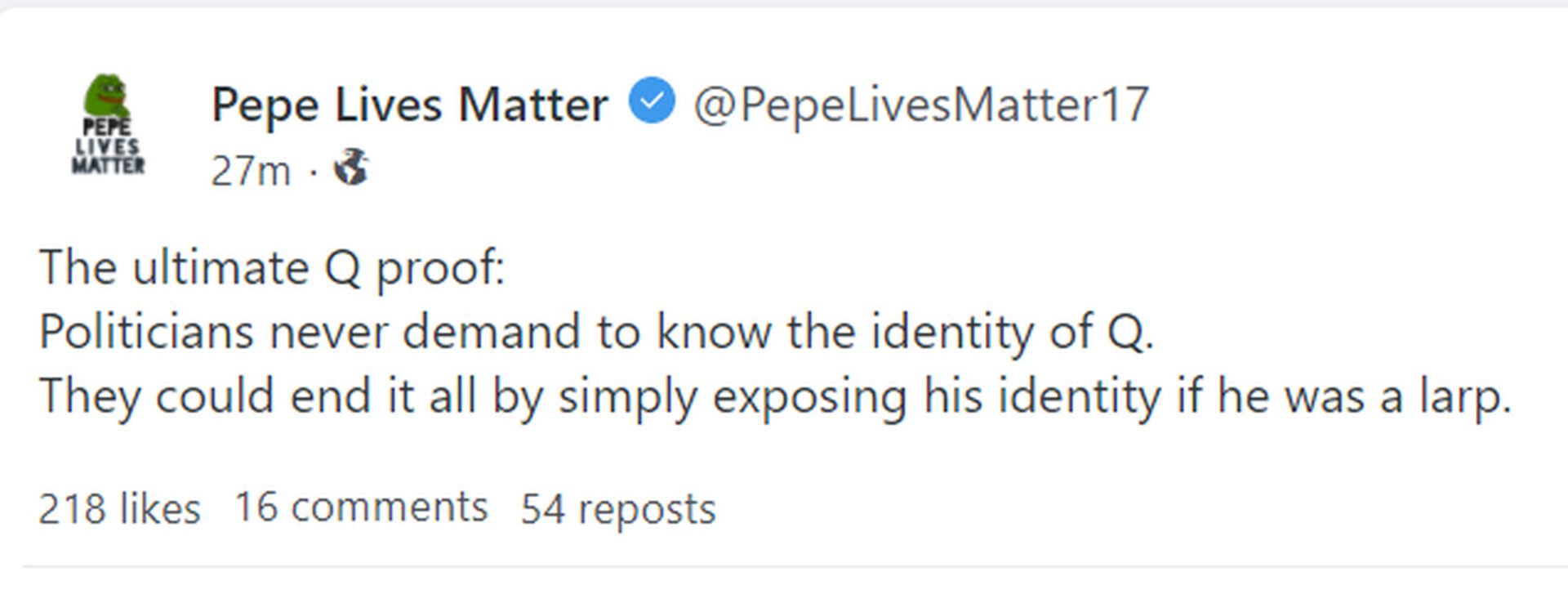The height and width of the screenshot is (590, 1568).
Task: Click the word "ultimate" in the post
Action: pos(220,267)
